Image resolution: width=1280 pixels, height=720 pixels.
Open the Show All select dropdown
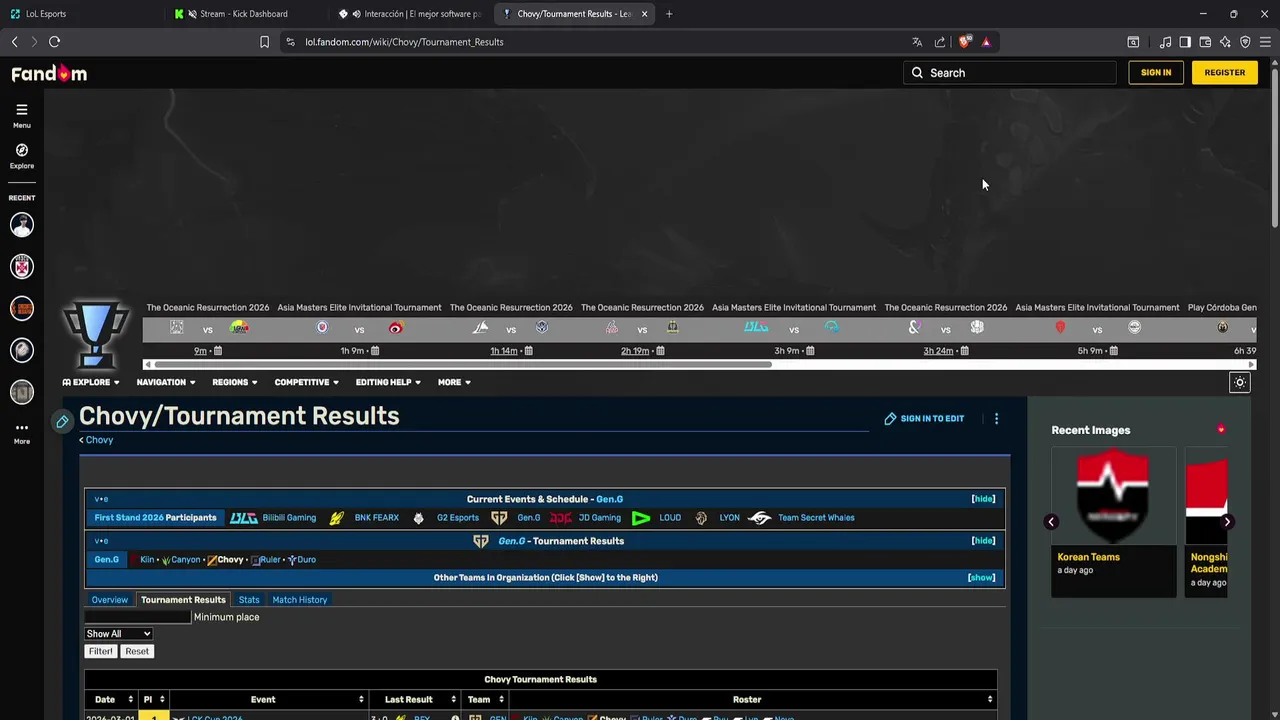tap(118, 634)
